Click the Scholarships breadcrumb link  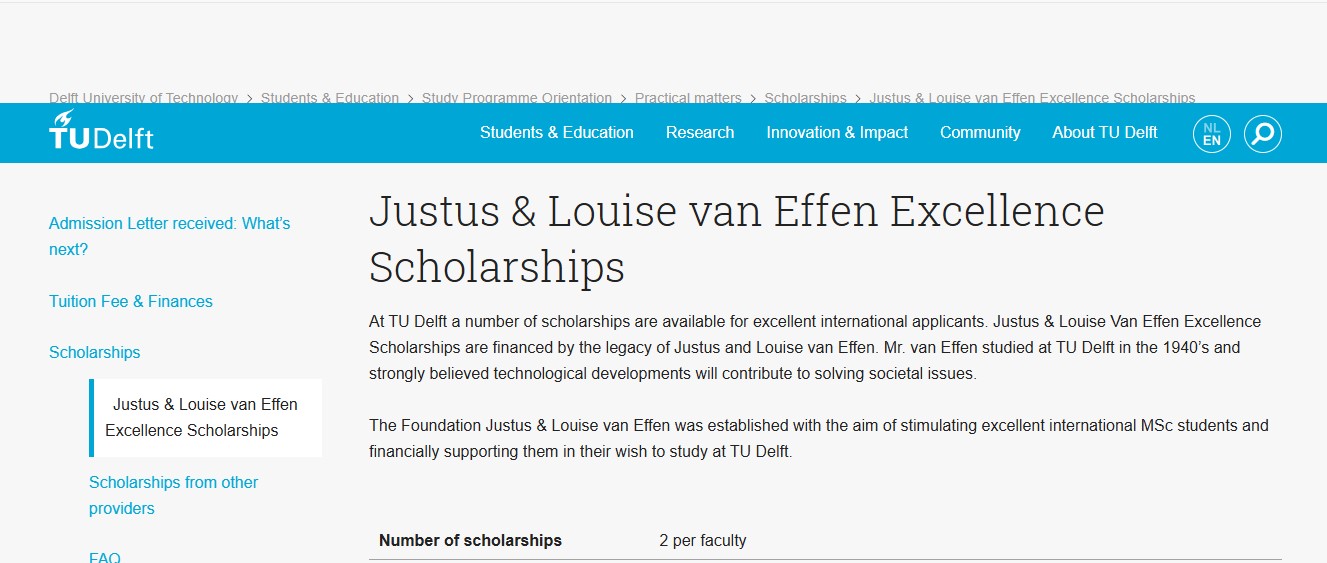click(805, 98)
